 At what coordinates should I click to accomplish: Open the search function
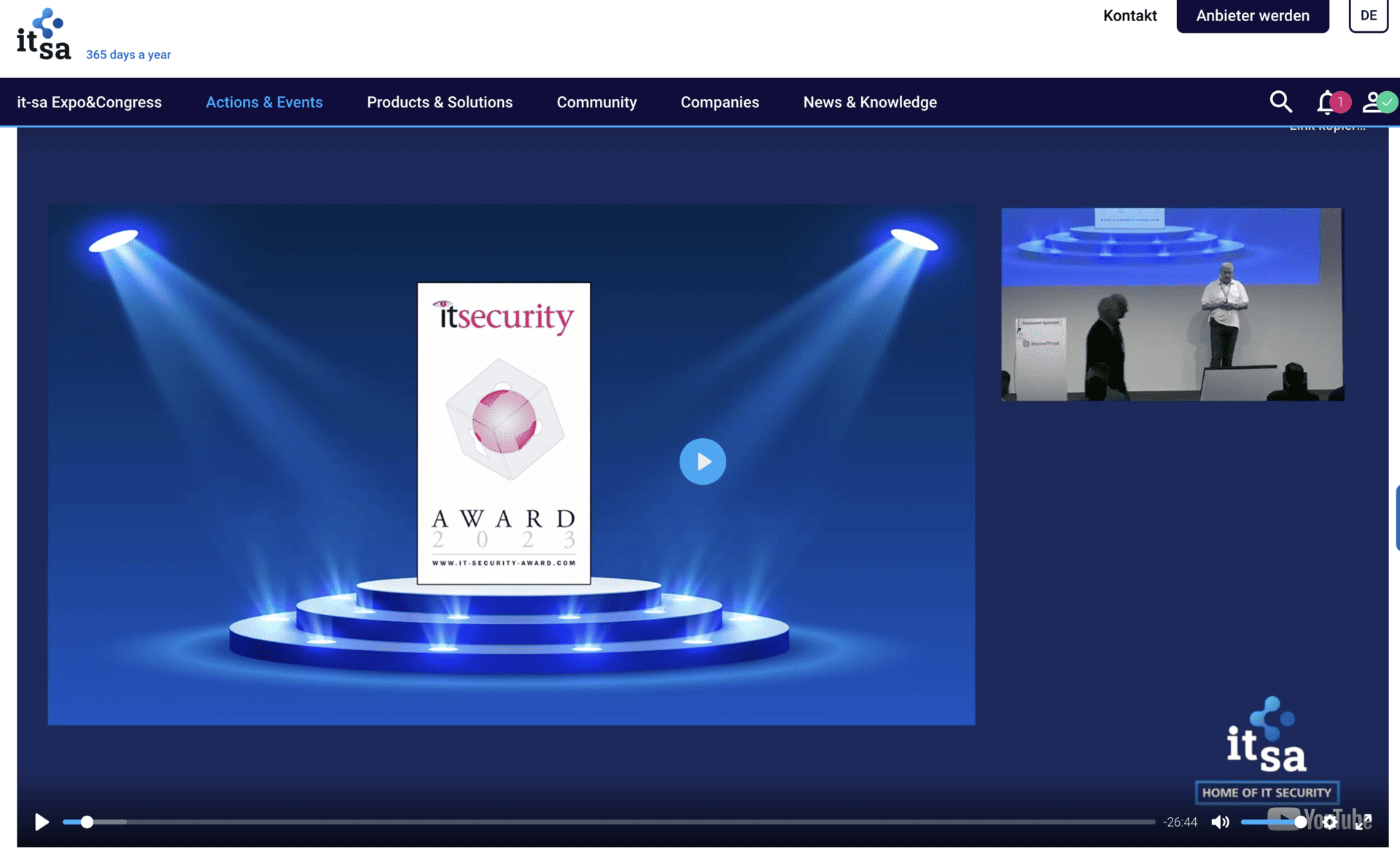point(1281,102)
